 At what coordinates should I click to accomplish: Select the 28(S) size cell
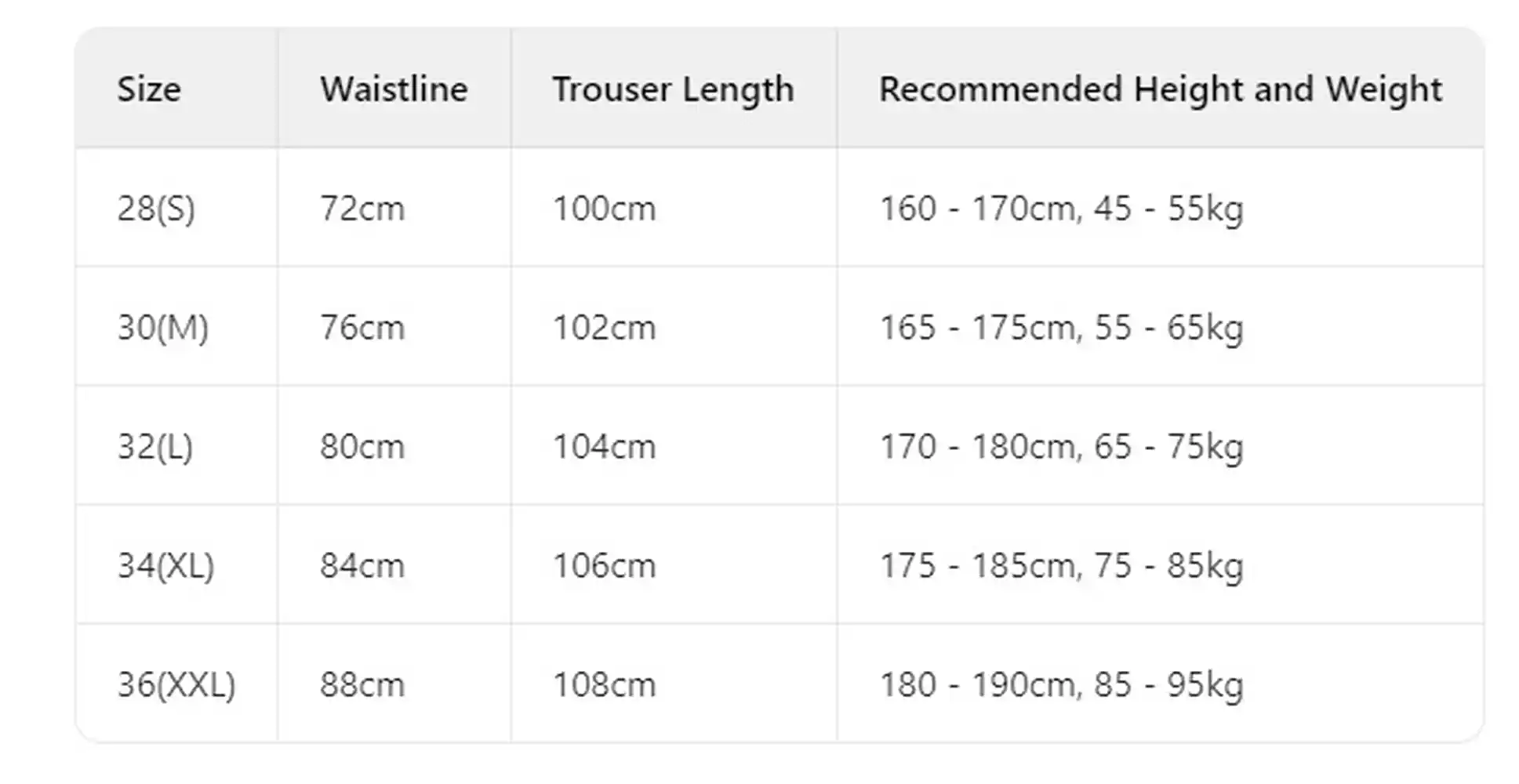pos(156,209)
